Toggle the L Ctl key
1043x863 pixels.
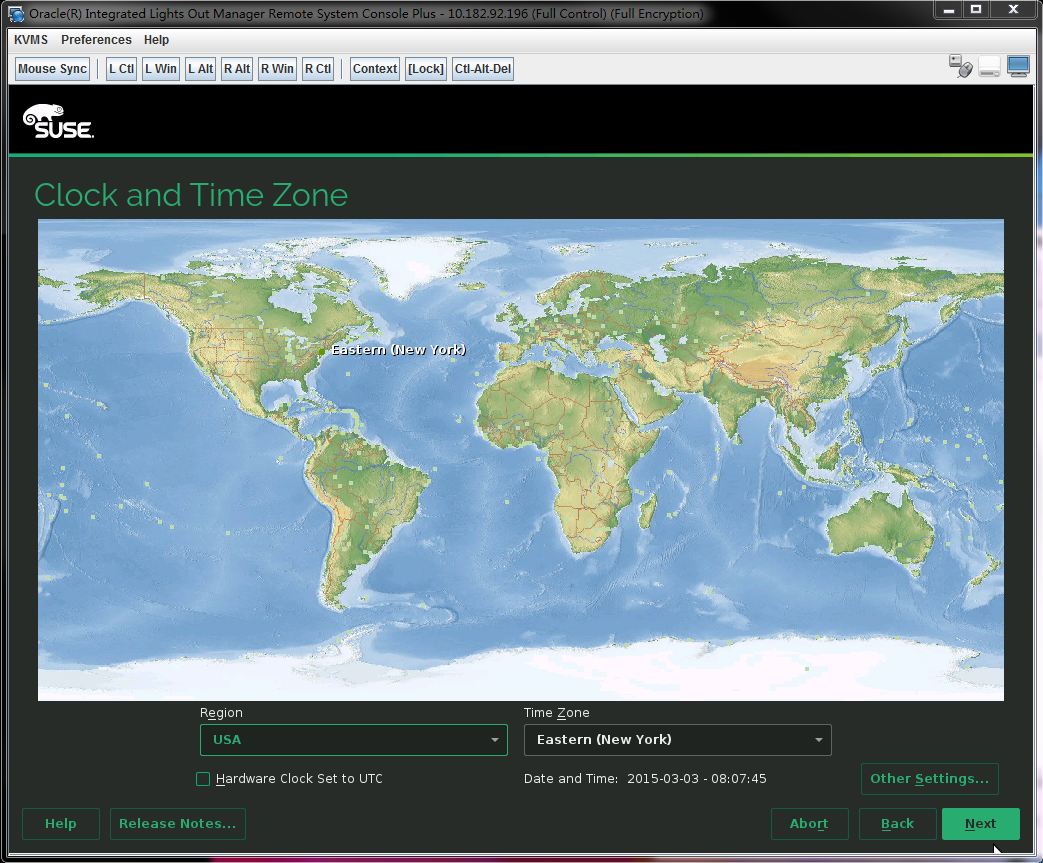[x=120, y=68]
